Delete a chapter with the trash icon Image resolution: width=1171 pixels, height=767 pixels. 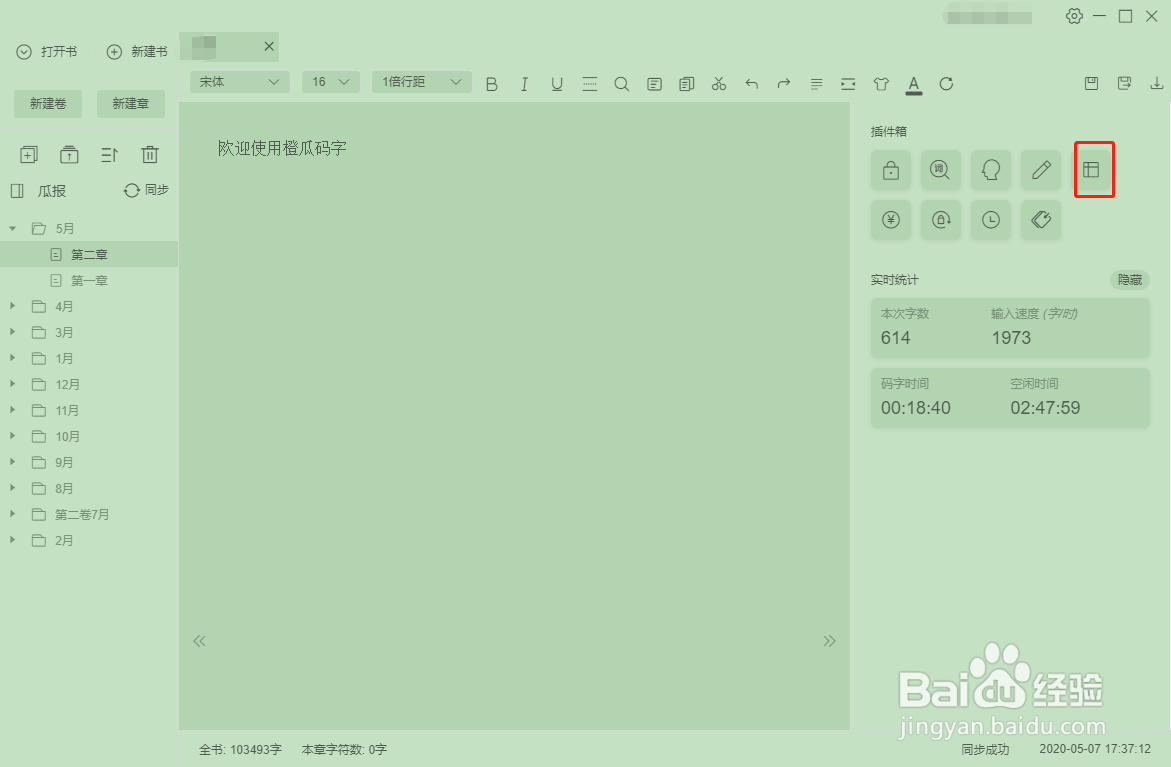[150, 154]
